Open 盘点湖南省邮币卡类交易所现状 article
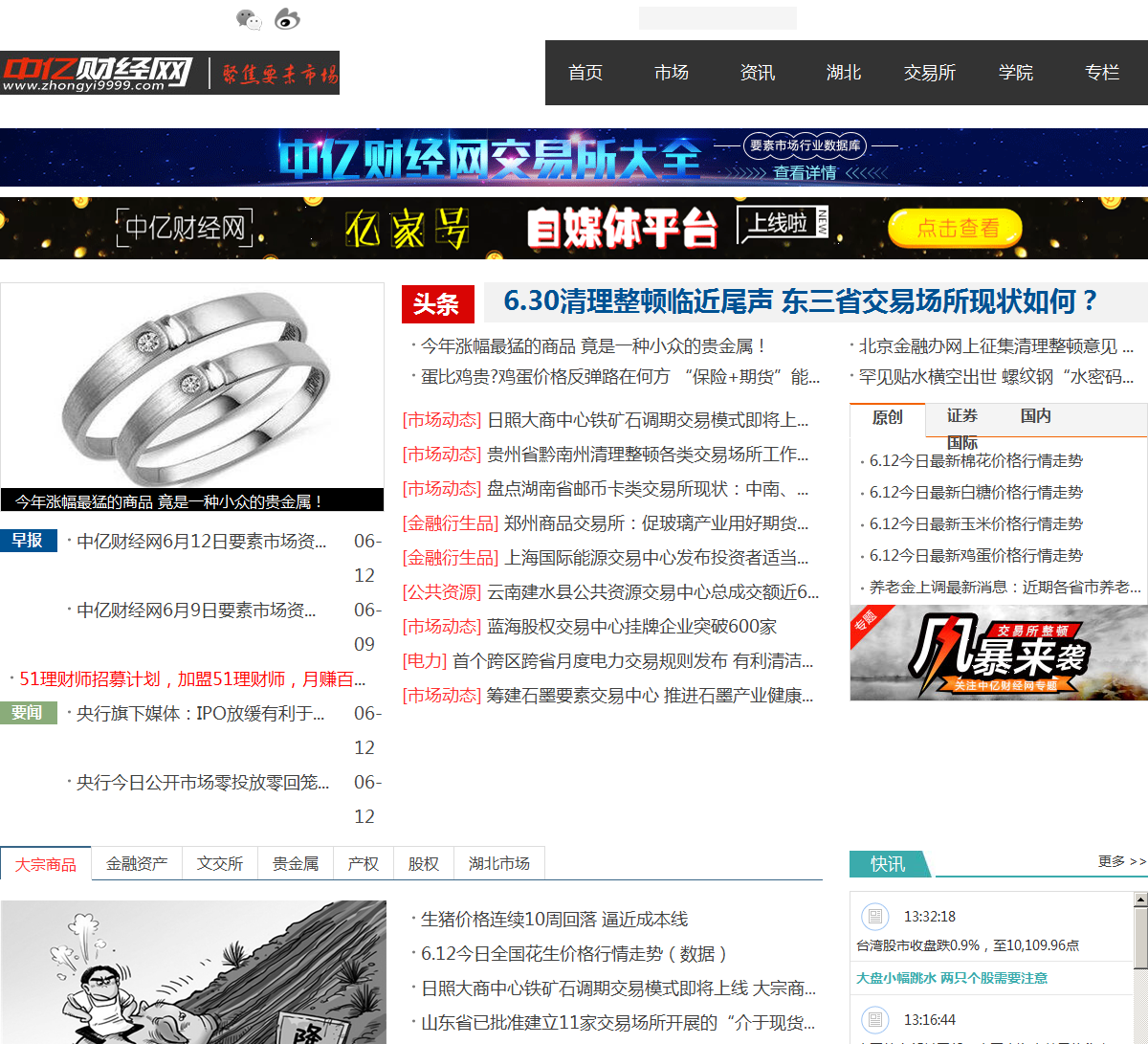This screenshot has height=1044, width=1148. click(648, 489)
